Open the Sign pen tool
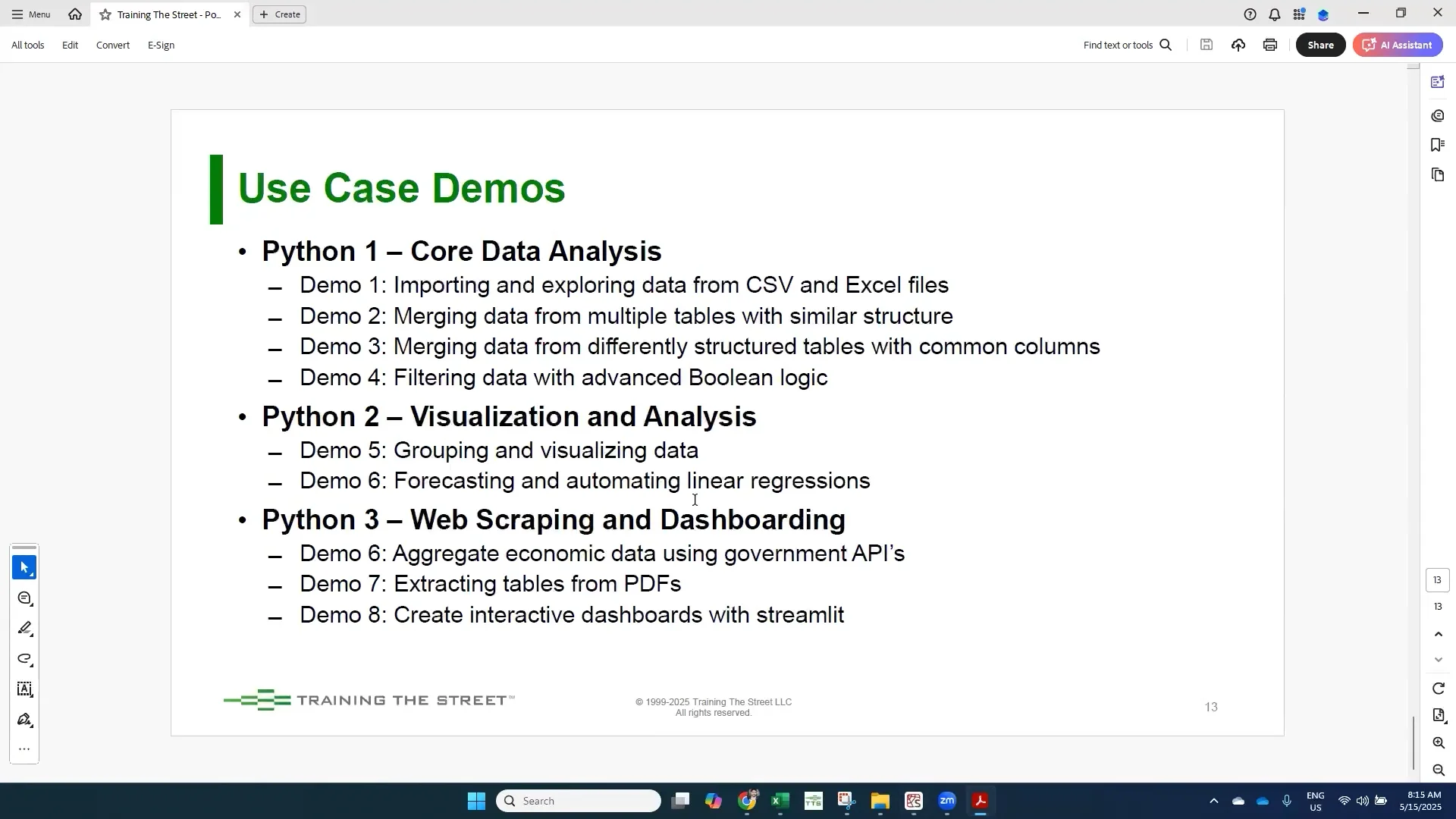1456x819 pixels. 24,720
